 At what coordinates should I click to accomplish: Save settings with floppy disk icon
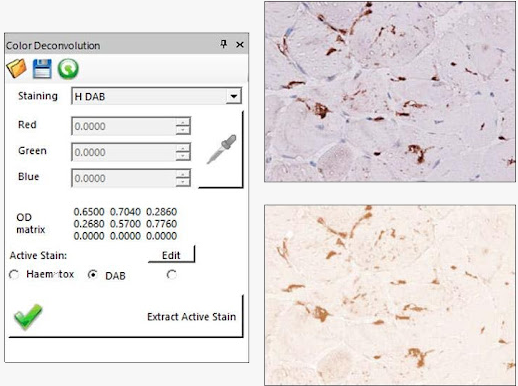tap(42, 69)
